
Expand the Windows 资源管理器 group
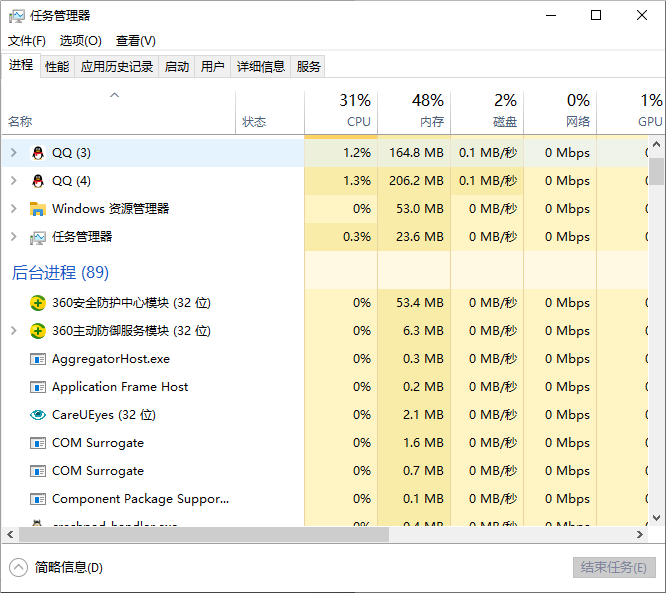[x=14, y=209]
